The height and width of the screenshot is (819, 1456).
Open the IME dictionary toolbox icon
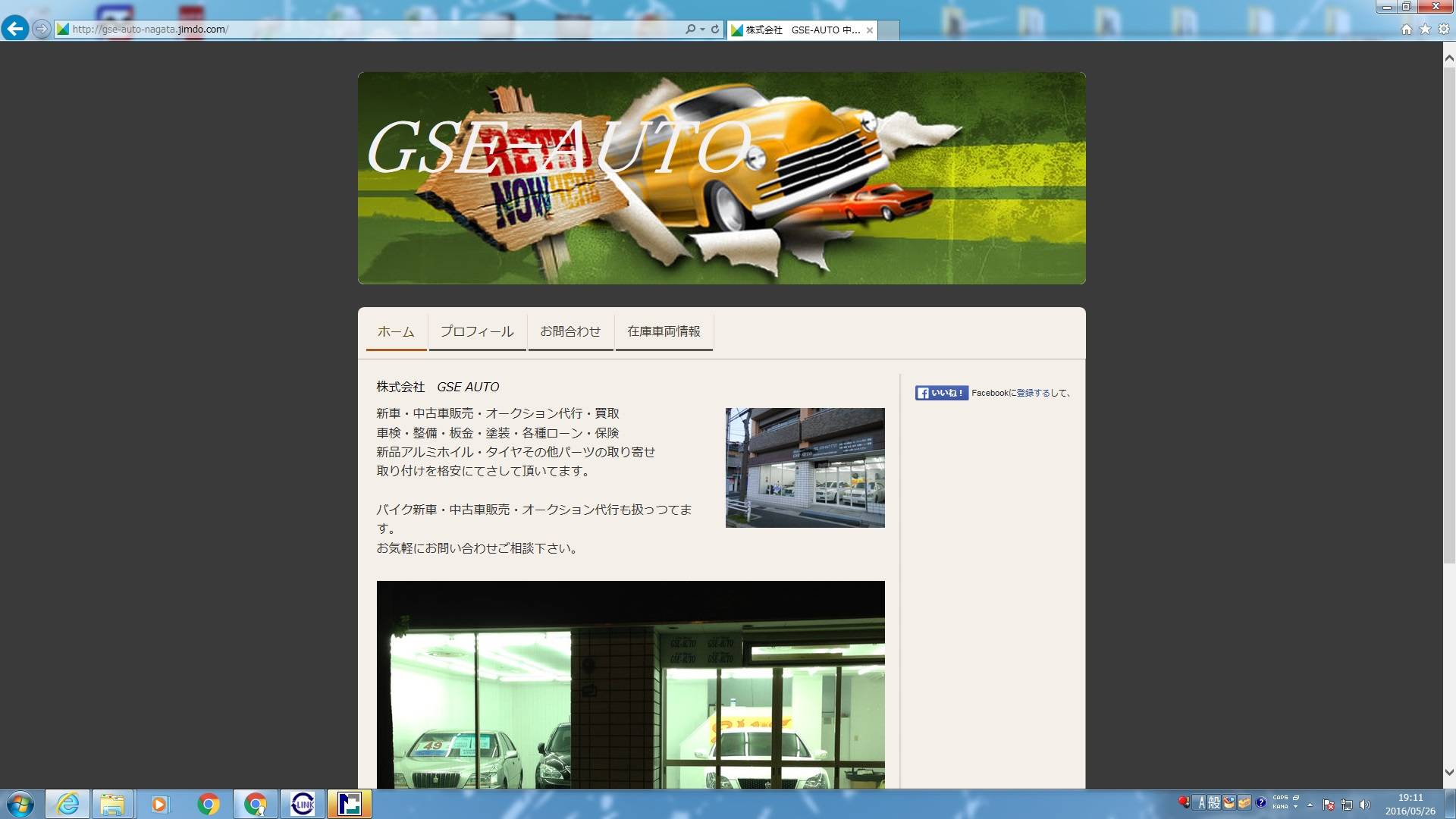(1244, 803)
